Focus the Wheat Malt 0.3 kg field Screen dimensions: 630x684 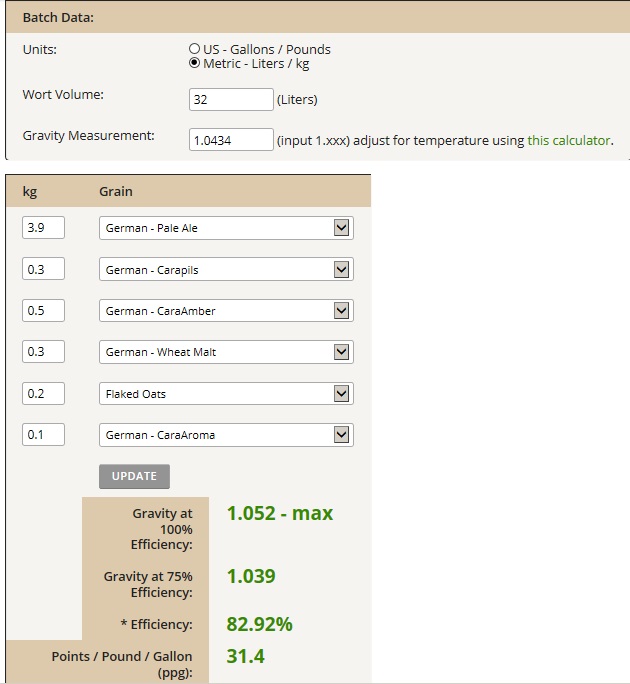43,352
